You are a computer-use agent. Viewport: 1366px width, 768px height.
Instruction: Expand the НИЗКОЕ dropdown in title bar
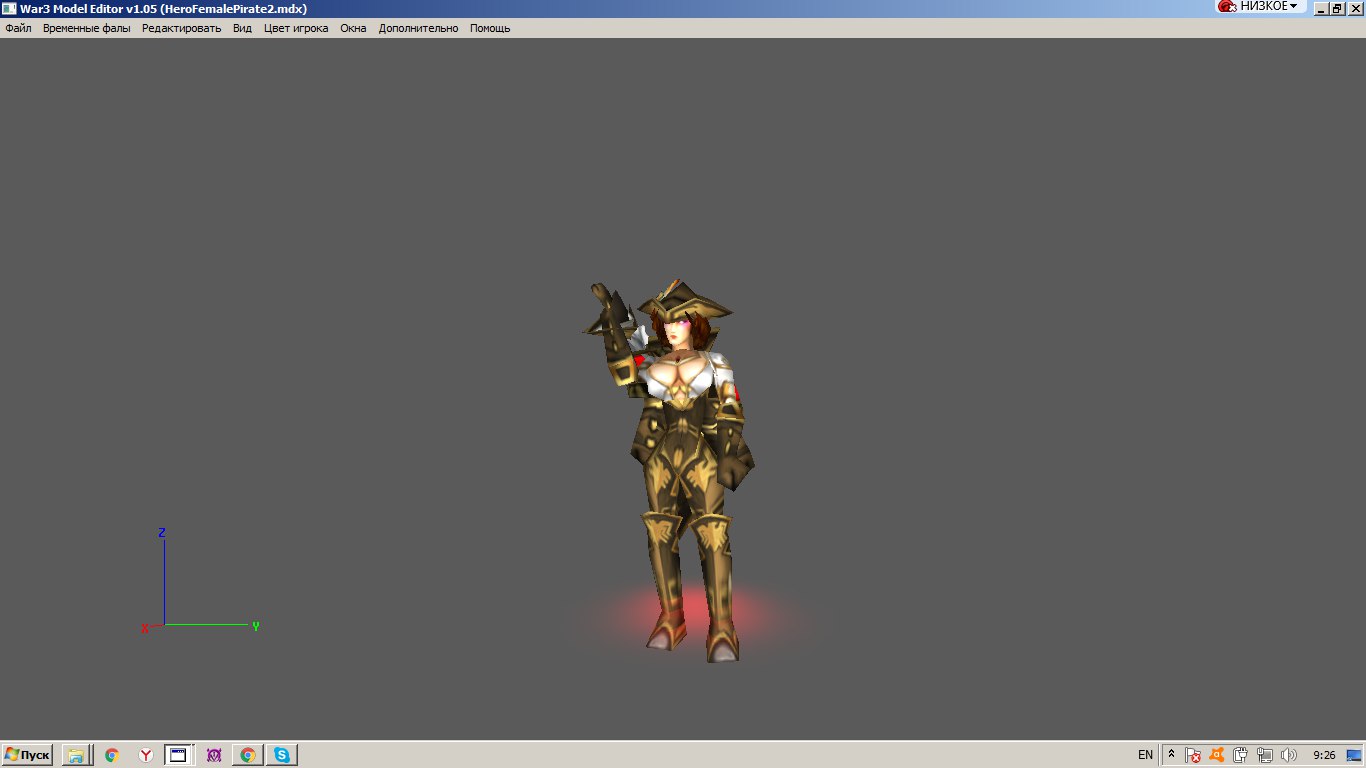pyautogui.click(x=1269, y=6)
